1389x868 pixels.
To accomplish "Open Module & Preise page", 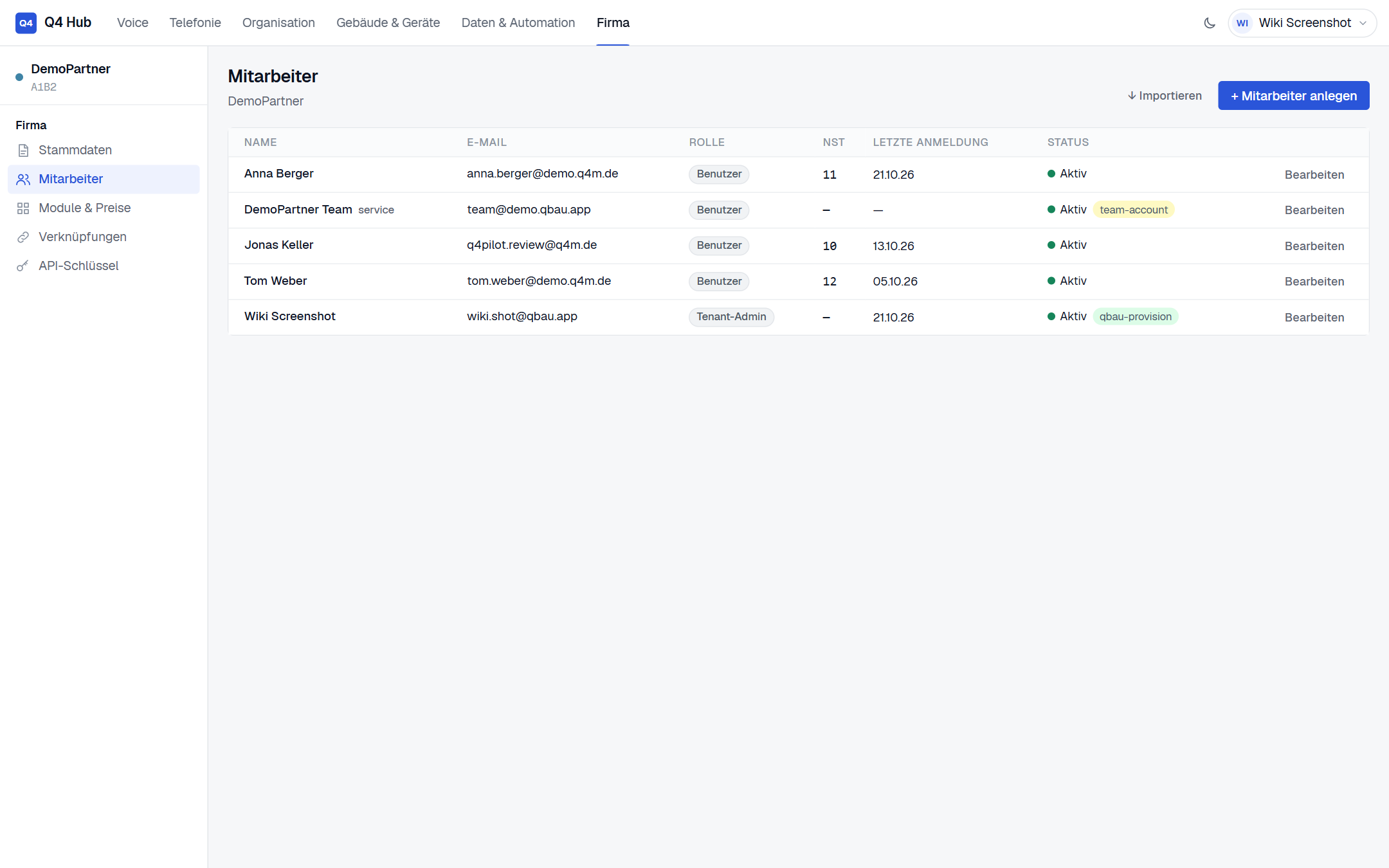I will click(x=104, y=208).
